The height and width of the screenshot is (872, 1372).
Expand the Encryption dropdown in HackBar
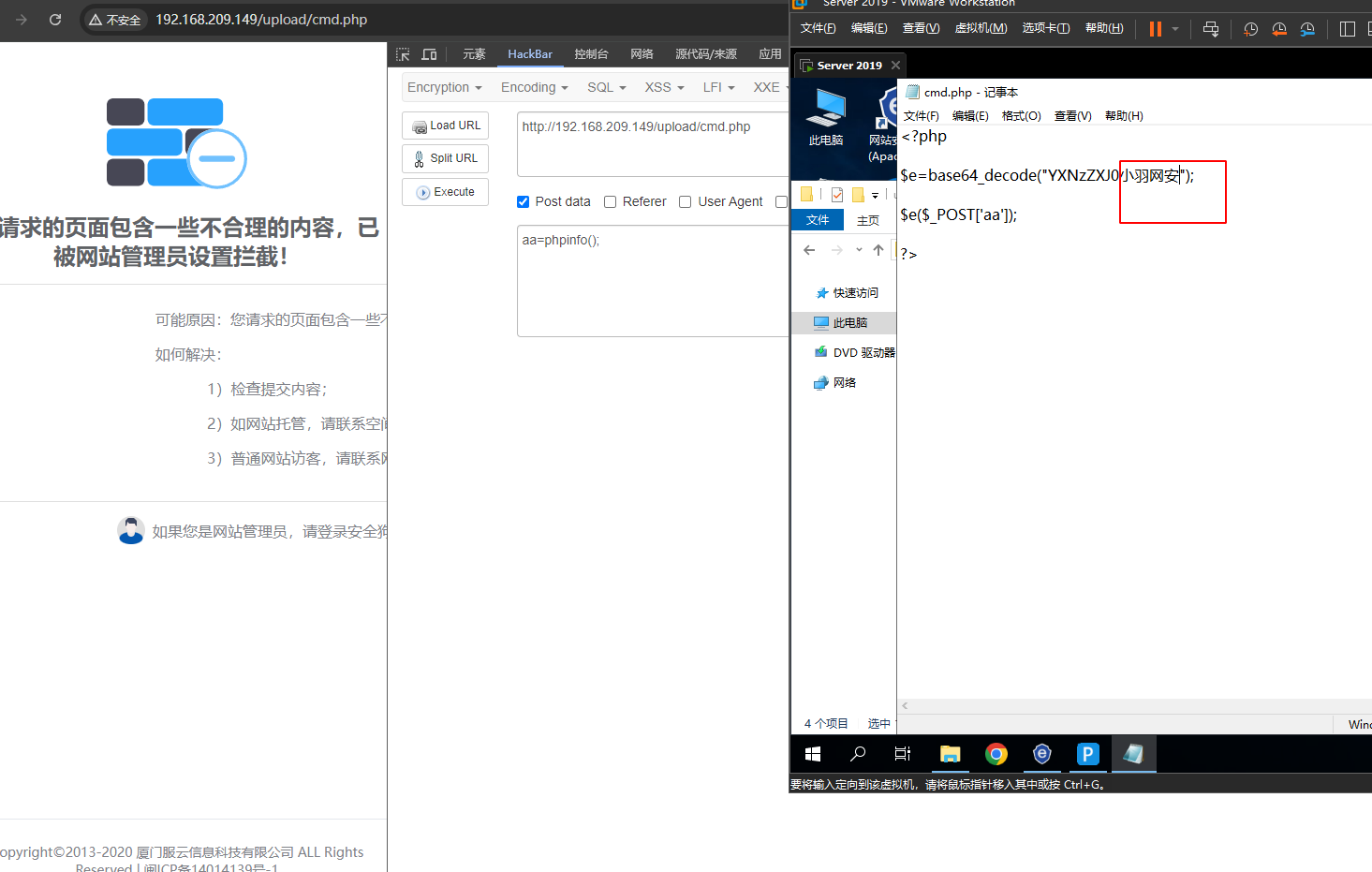click(444, 87)
